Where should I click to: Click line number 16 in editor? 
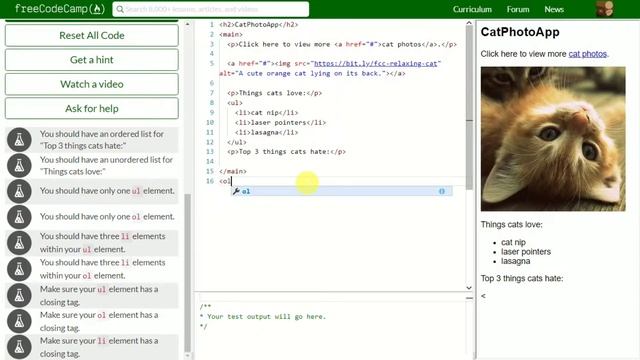coord(210,181)
